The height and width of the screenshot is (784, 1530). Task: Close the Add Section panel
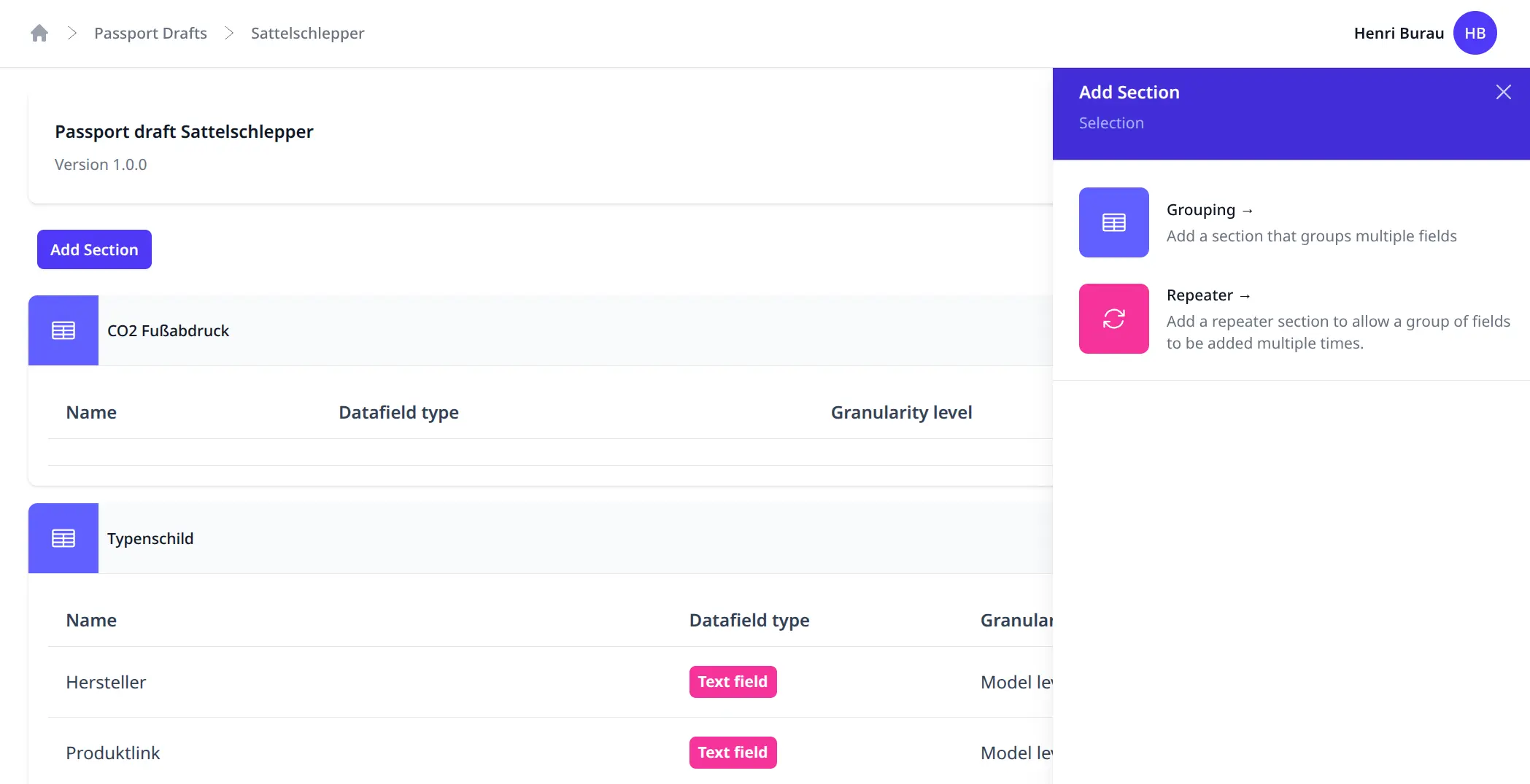tap(1503, 91)
